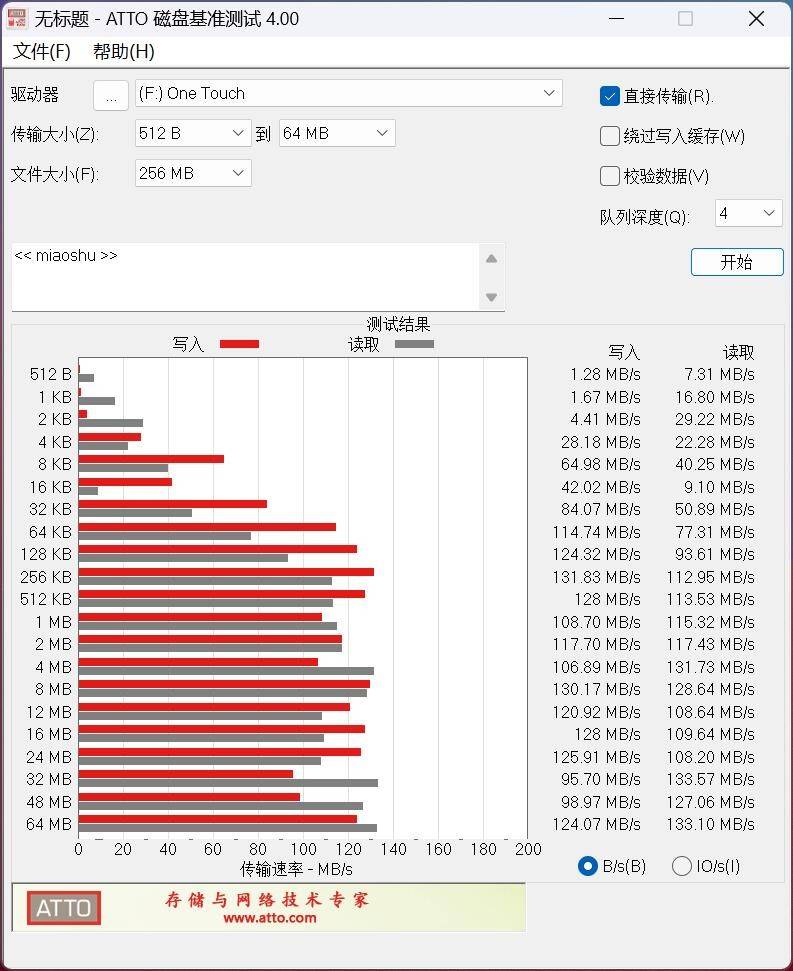Click the 131.83 MB/s write value
The height and width of the screenshot is (971, 793).
click(596, 577)
